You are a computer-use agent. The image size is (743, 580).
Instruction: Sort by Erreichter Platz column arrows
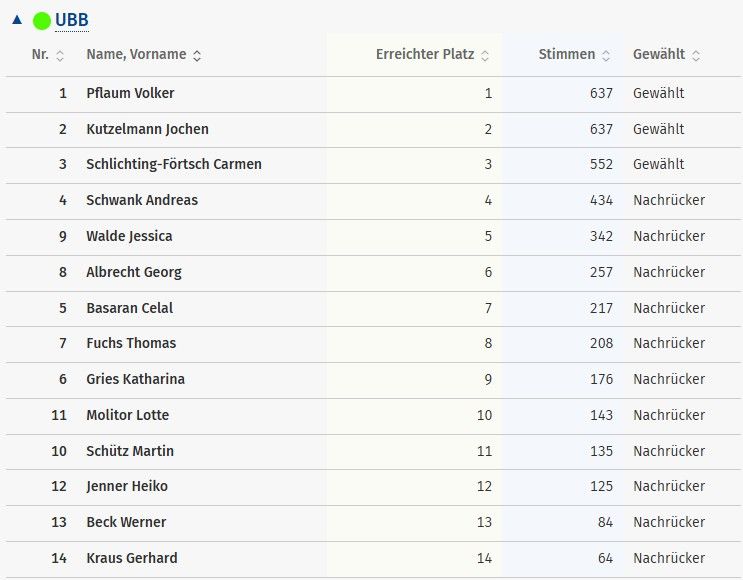coord(485,56)
